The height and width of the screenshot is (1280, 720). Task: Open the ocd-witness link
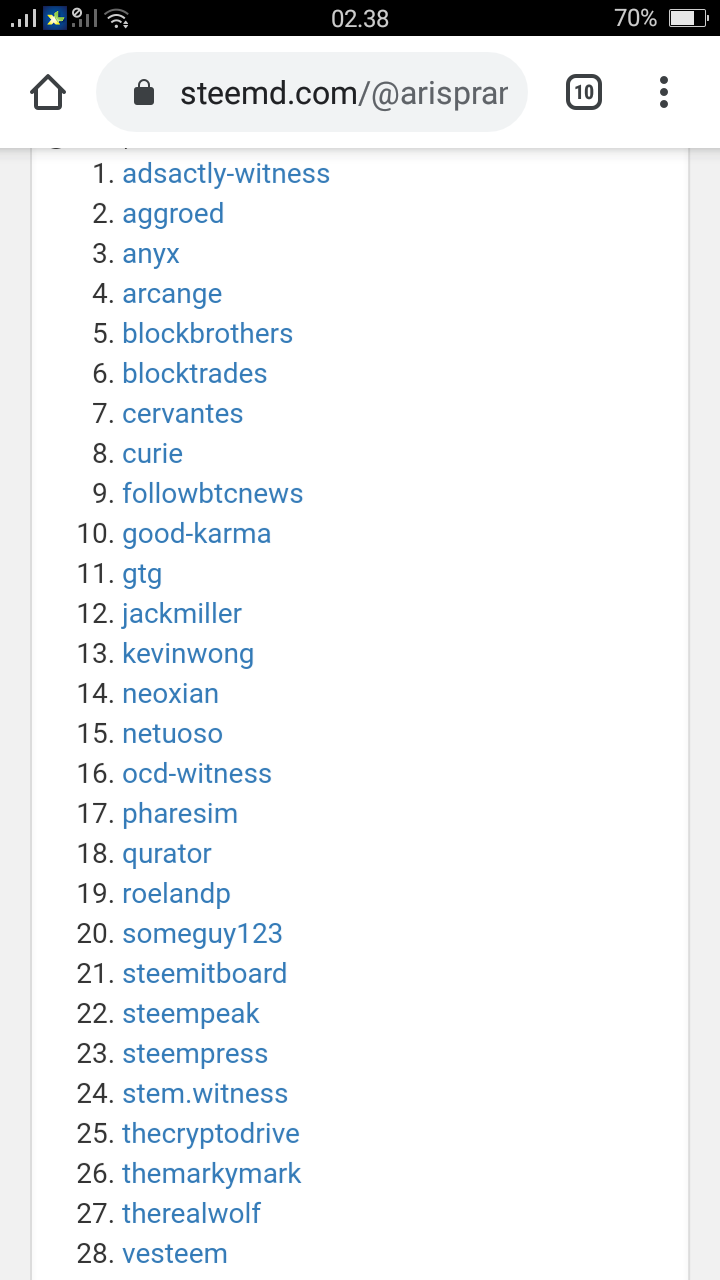(196, 773)
